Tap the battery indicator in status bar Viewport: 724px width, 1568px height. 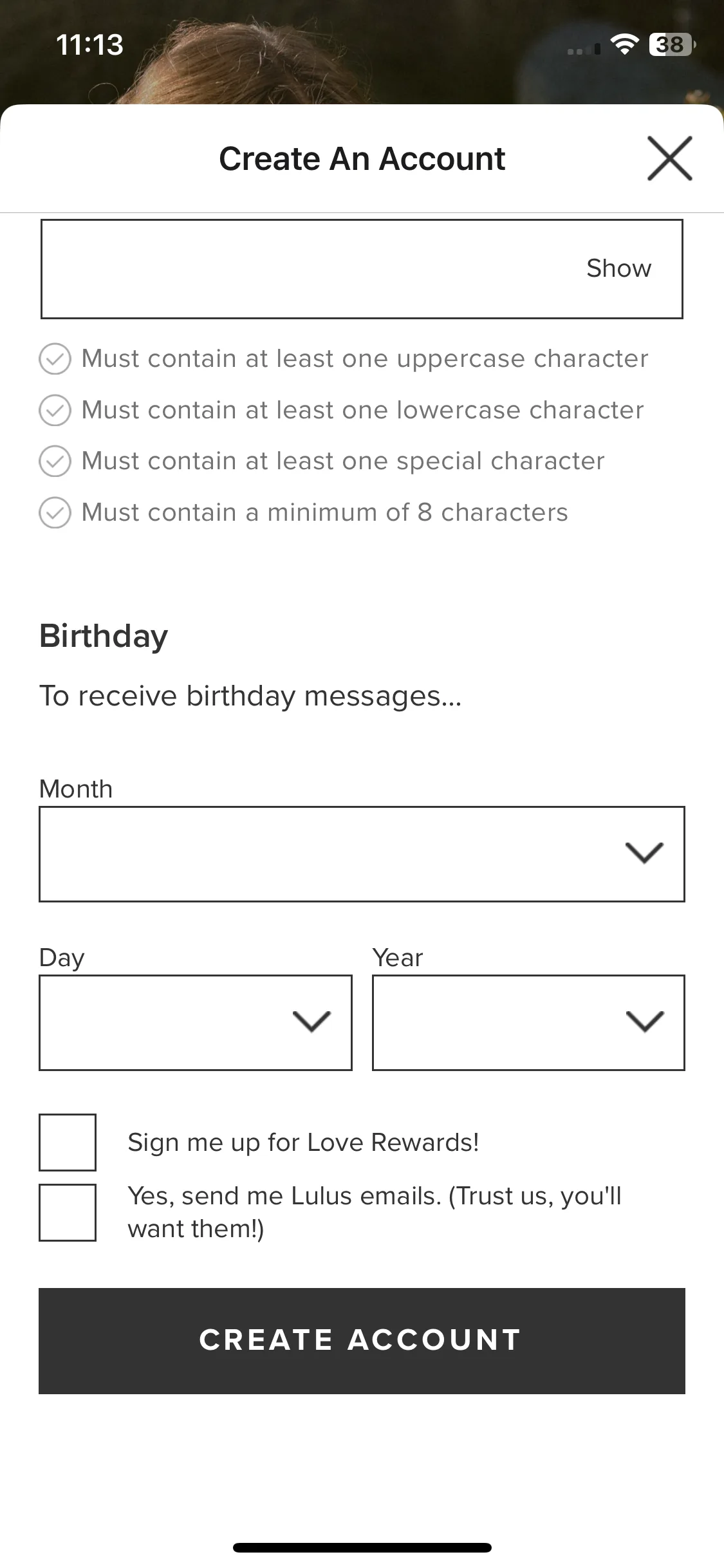pyautogui.click(x=673, y=44)
